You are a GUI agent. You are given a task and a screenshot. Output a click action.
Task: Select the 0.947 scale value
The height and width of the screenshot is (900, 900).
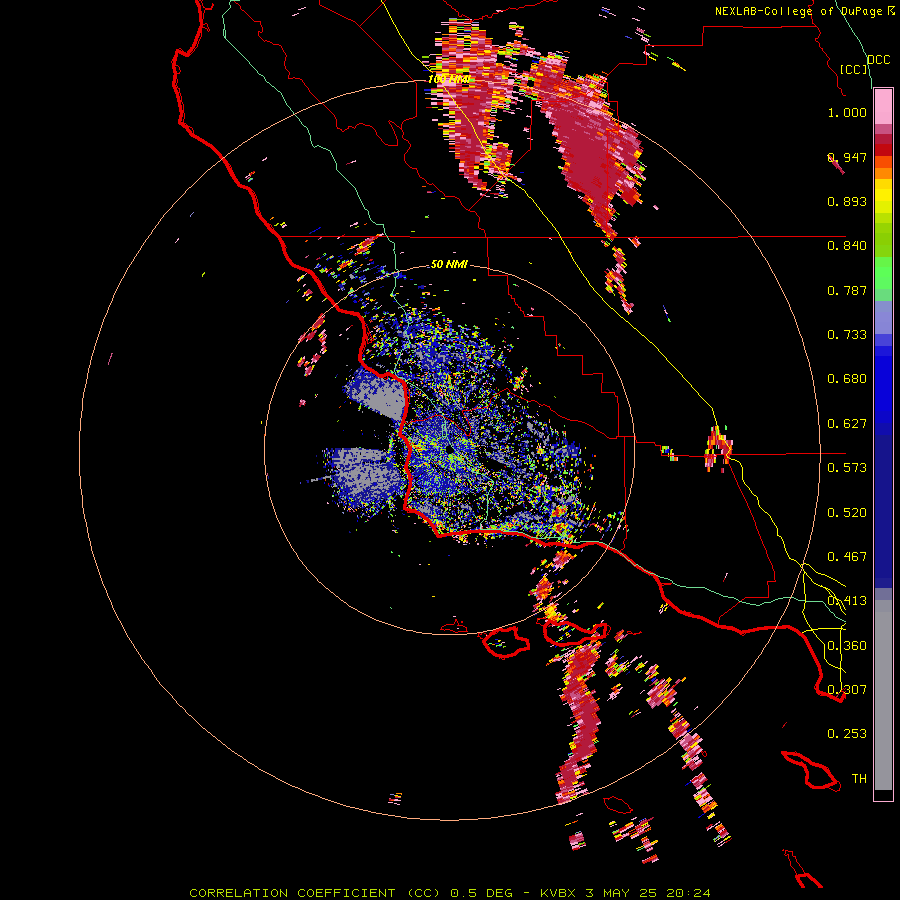coord(847,157)
